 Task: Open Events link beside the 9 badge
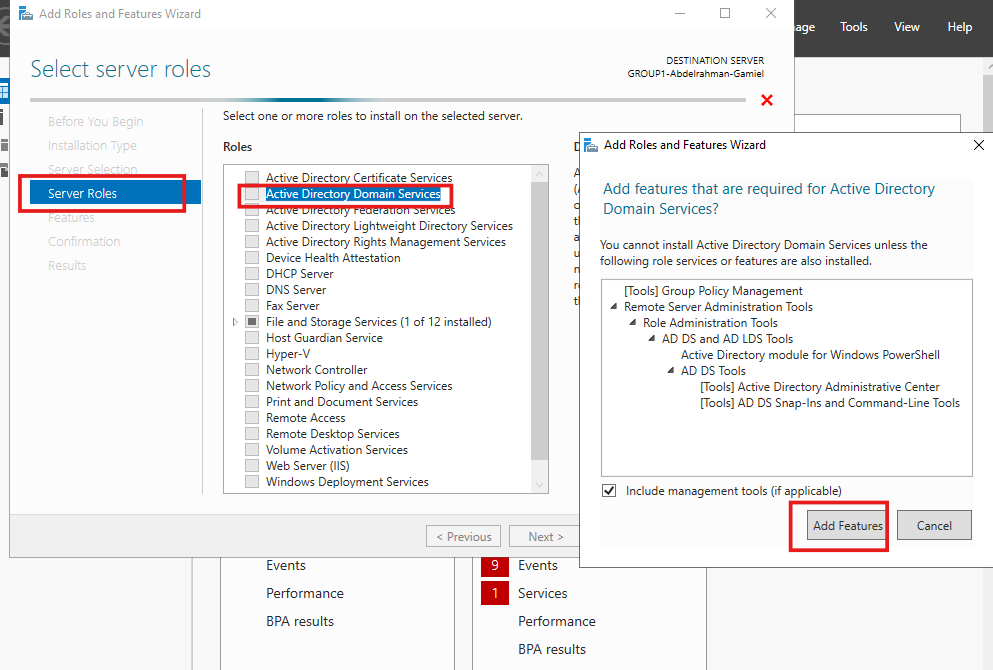pyautogui.click(x=538, y=566)
